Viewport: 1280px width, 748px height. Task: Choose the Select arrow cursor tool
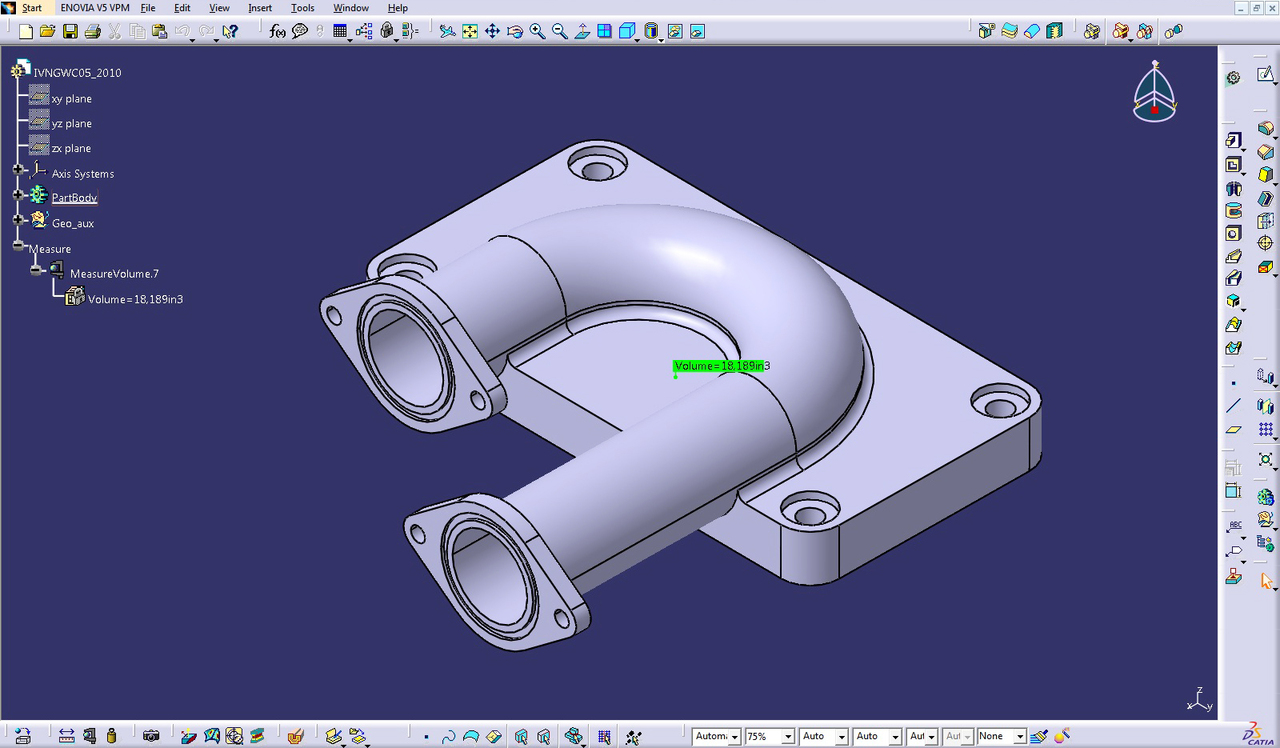(1266, 581)
